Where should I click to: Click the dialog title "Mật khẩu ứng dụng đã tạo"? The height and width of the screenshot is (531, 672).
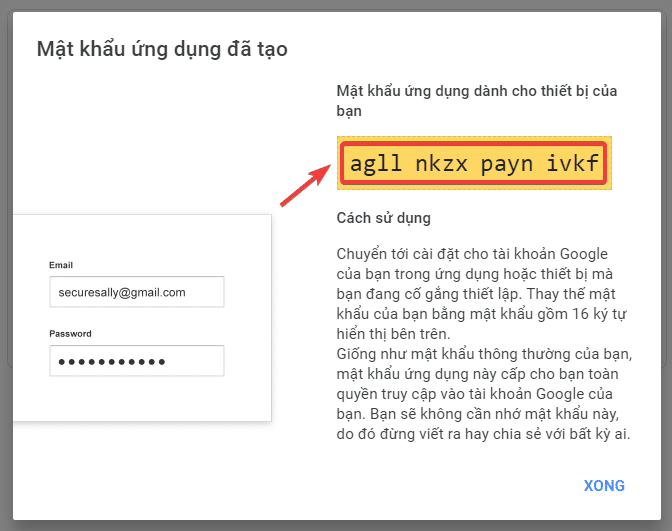point(162,48)
